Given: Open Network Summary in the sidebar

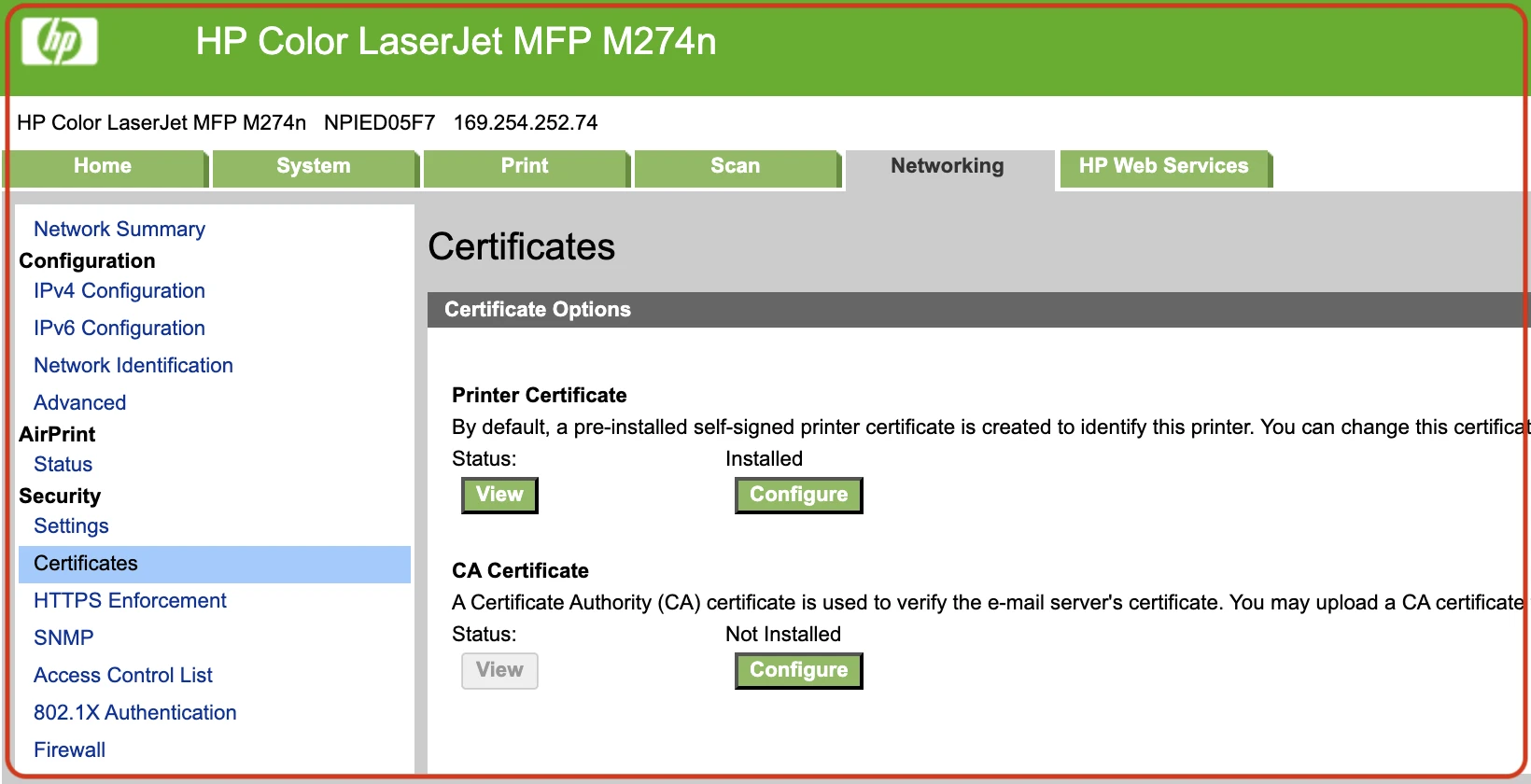Looking at the screenshot, I should [x=119, y=230].
